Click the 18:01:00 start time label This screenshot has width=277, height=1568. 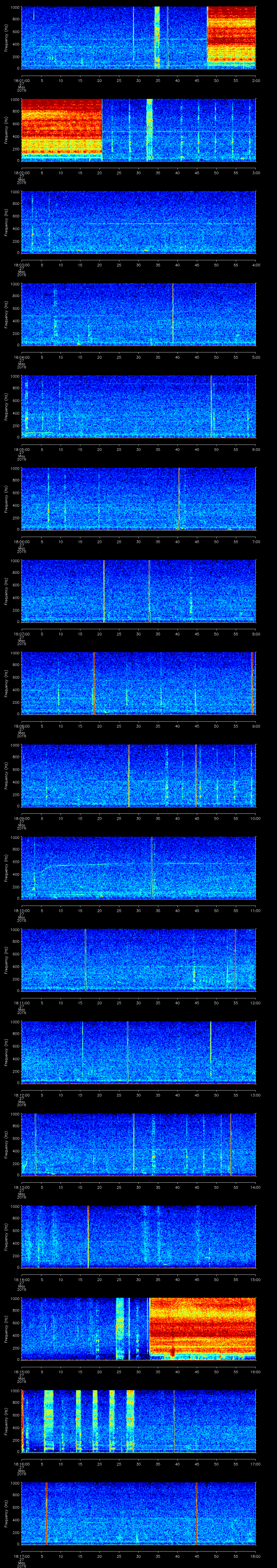point(21,80)
